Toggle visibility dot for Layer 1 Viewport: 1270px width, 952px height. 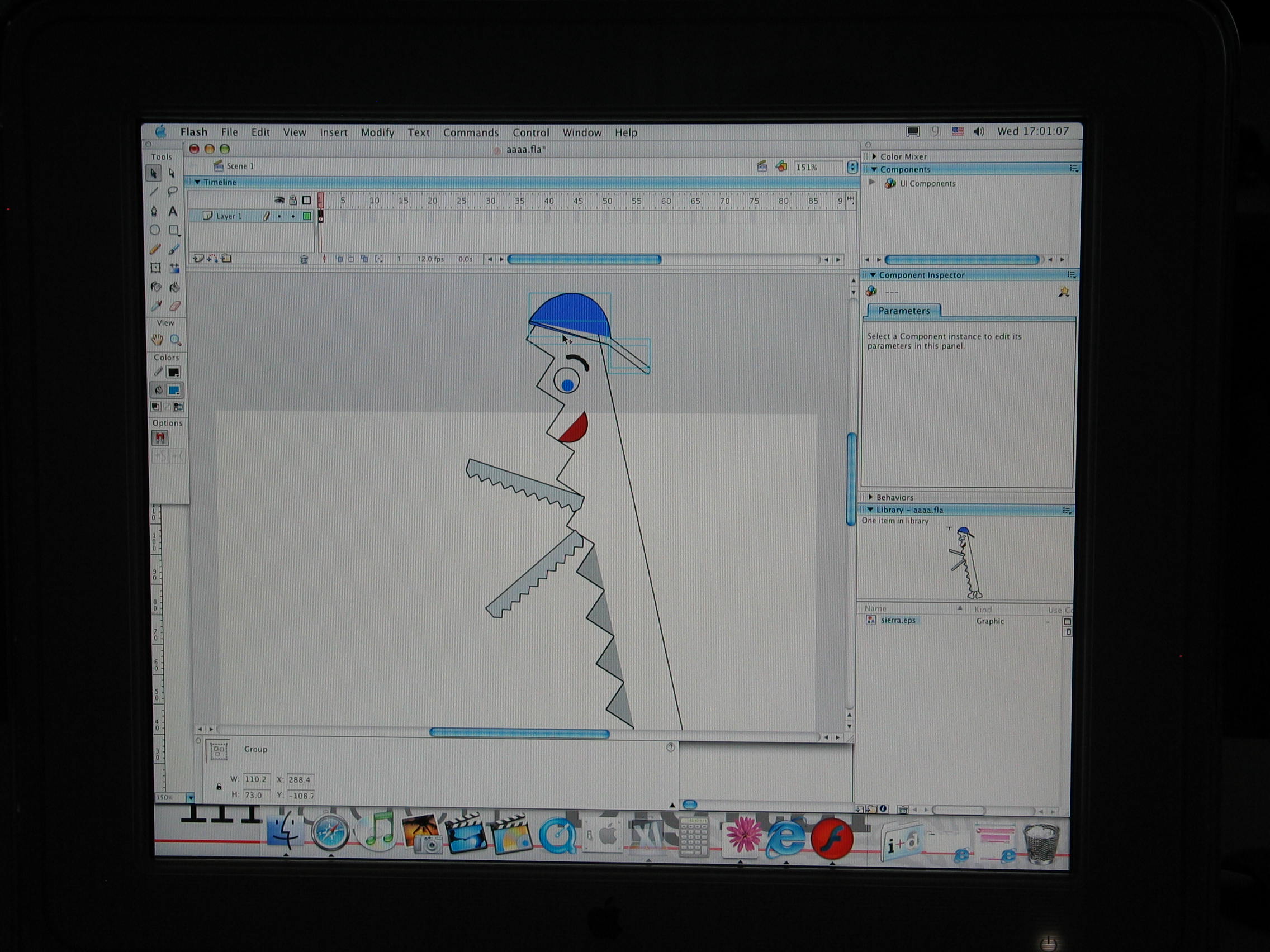tap(279, 216)
